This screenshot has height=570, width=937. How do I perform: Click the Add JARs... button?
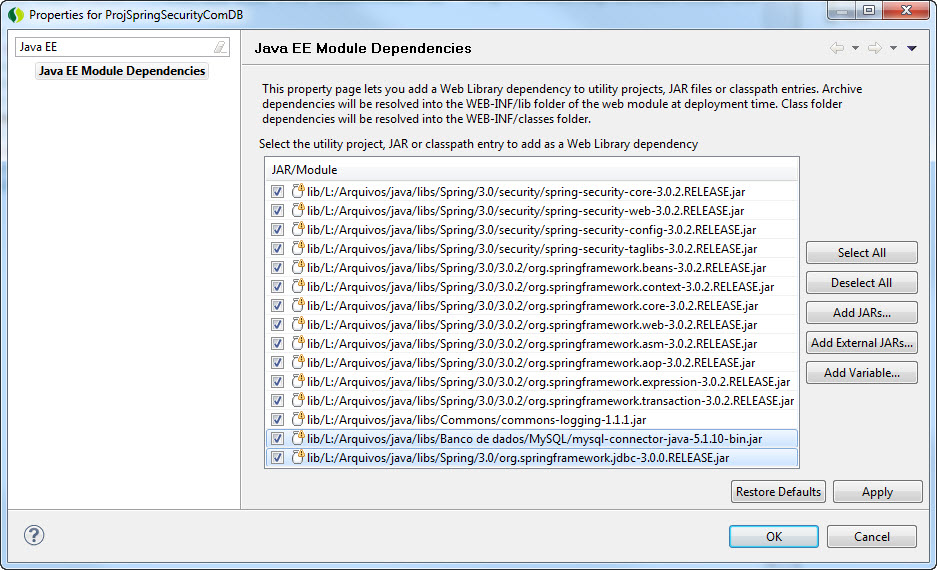pos(862,312)
